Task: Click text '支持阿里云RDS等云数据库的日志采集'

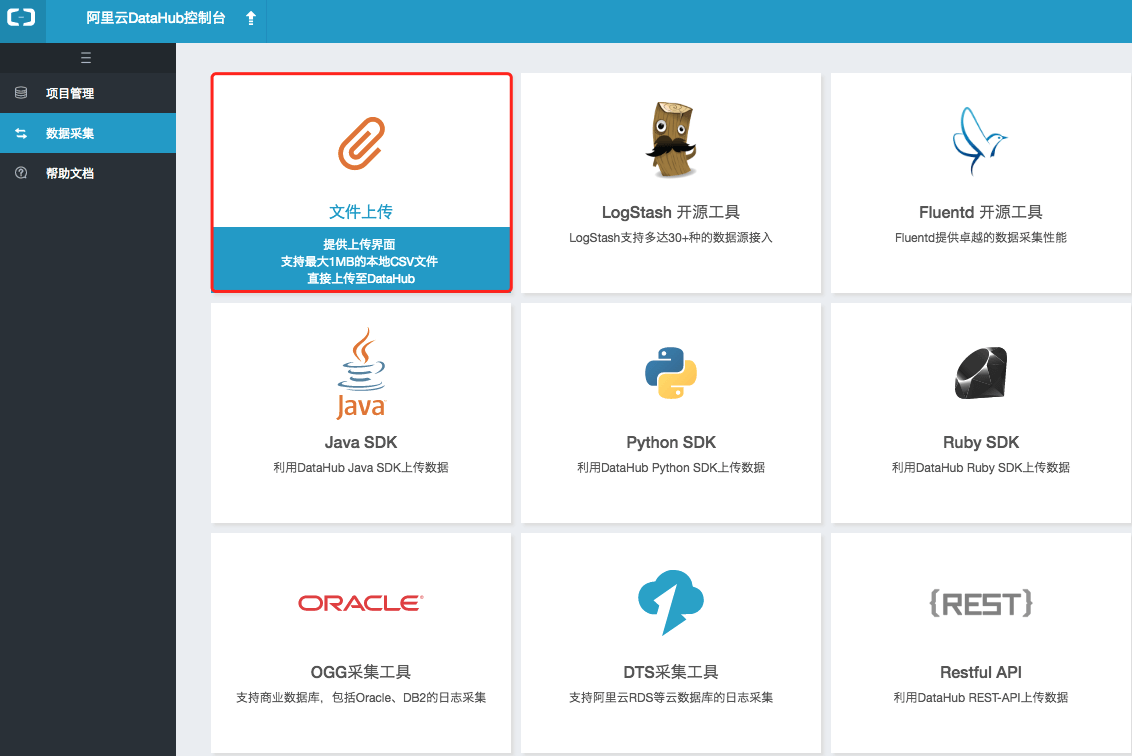Action: 671,698
